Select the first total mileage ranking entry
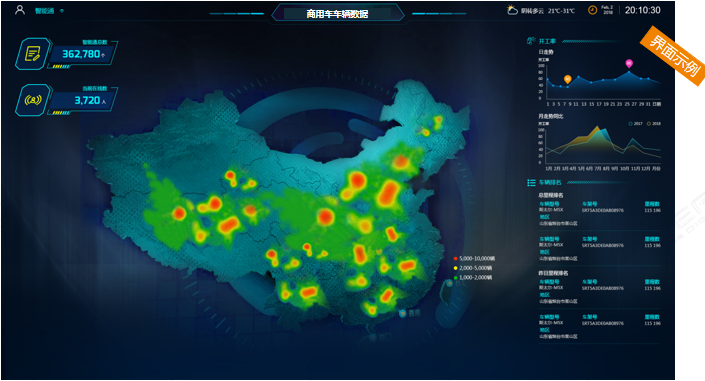The image size is (705, 381). click(x=599, y=213)
